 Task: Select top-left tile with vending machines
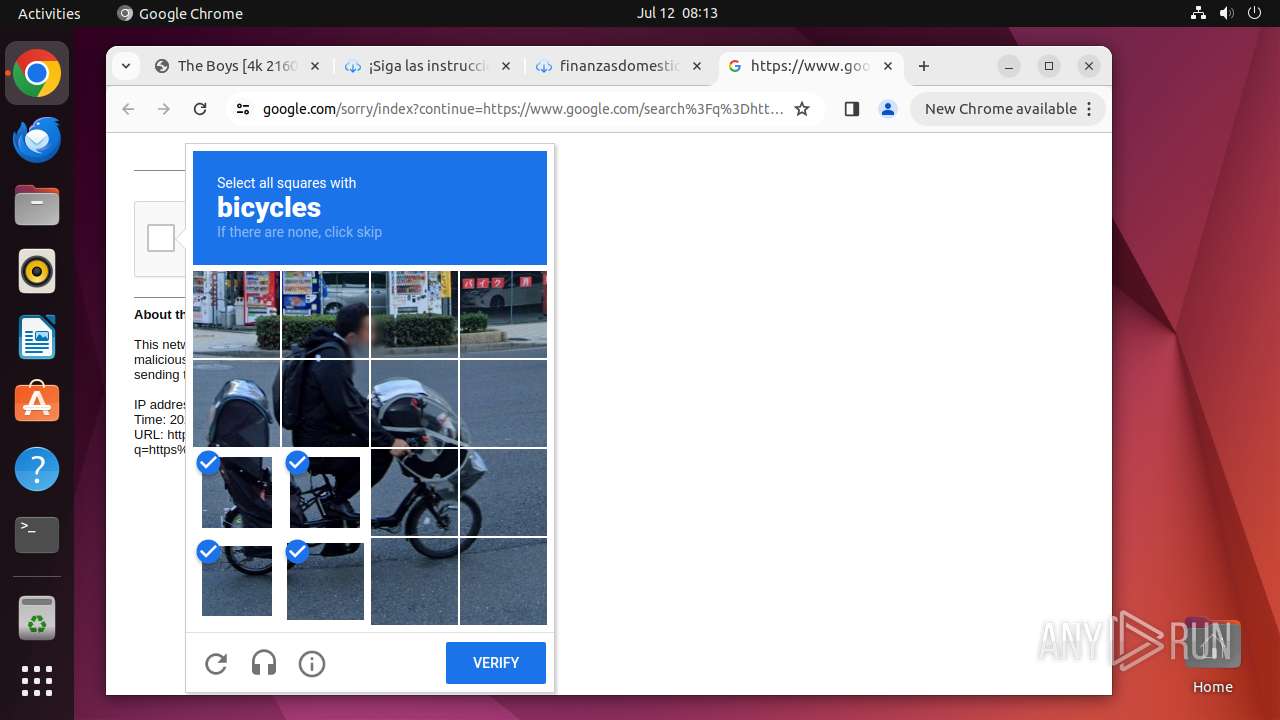pyautogui.click(x=236, y=314)
